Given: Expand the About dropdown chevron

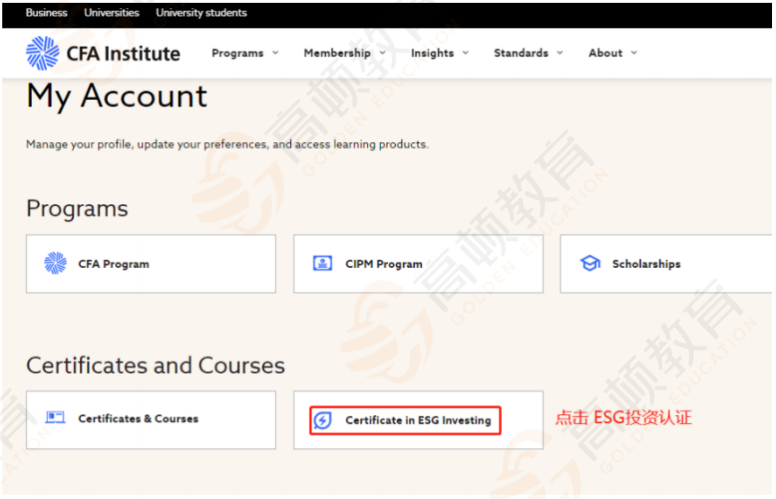Looking at the screenshot, I should [x=634, y=53].
